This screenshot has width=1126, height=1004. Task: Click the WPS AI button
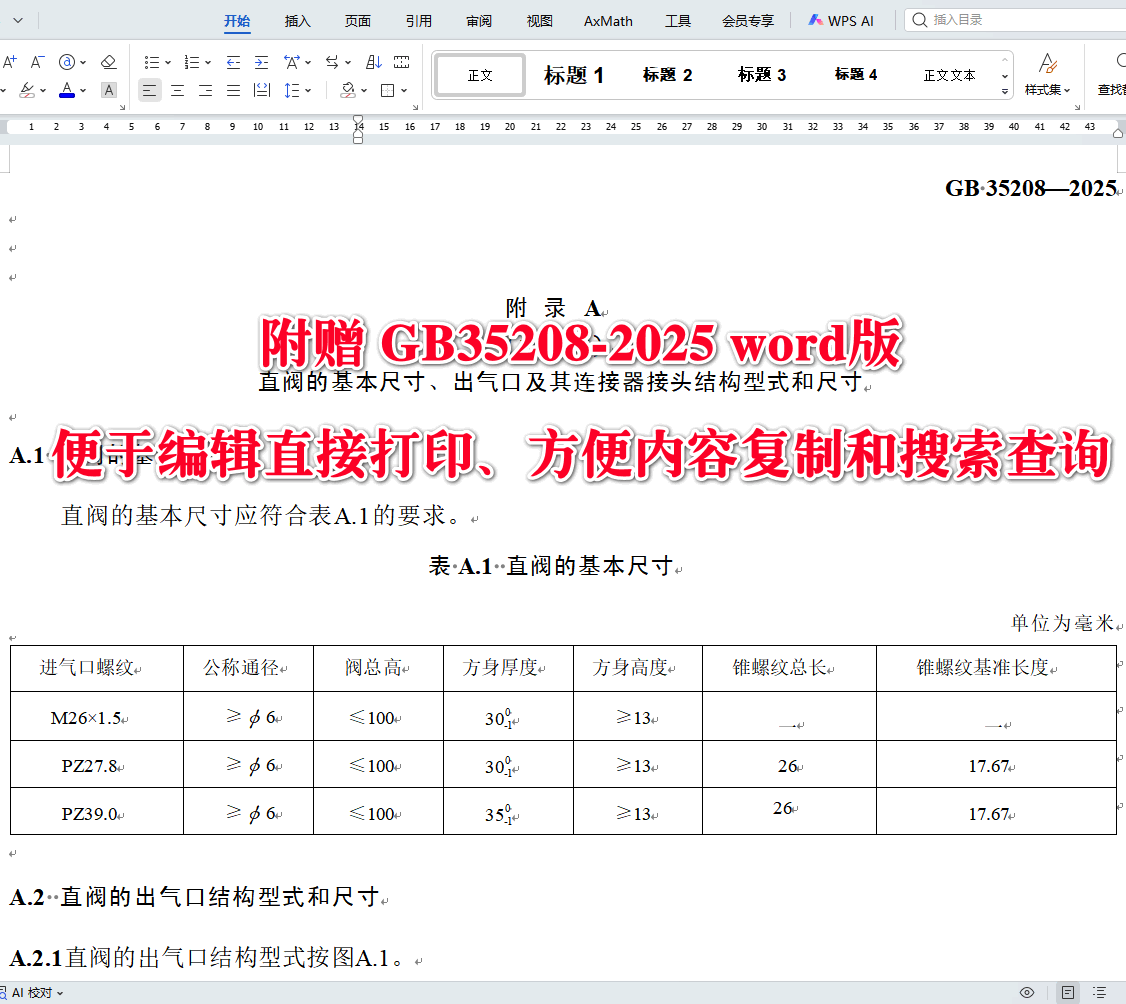click(x=841, y=19)
